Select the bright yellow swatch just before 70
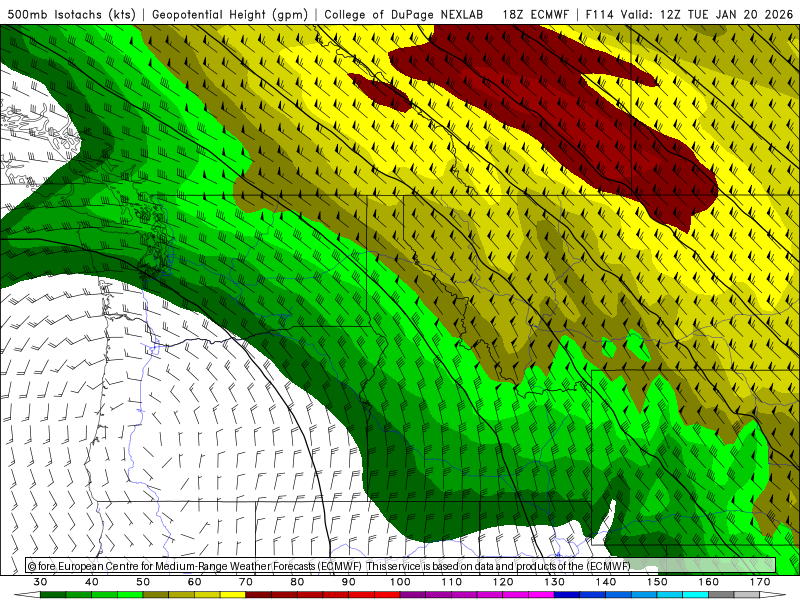Viewport: 800px width, 600px height. (233, 595)
